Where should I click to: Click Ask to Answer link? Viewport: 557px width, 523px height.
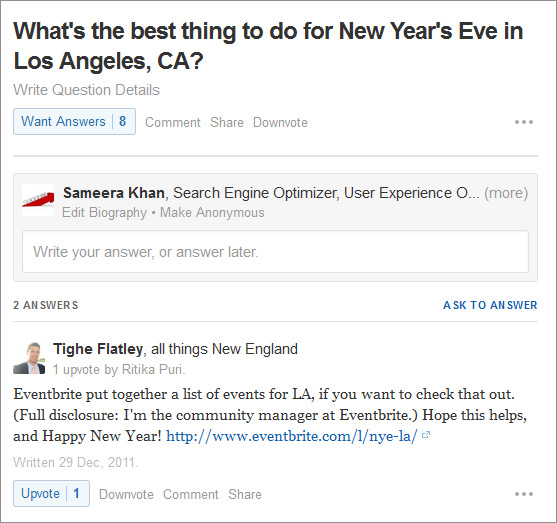[490, 305]
